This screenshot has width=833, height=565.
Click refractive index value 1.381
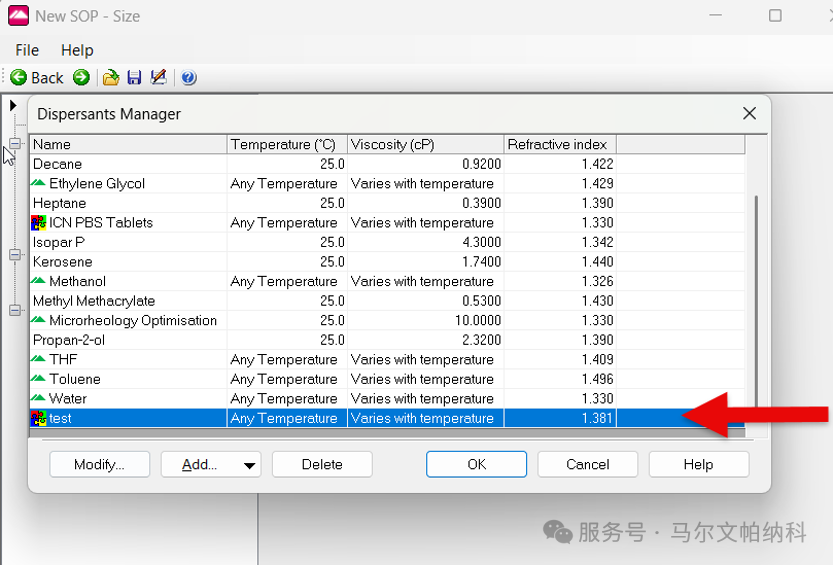coord(598,418)
